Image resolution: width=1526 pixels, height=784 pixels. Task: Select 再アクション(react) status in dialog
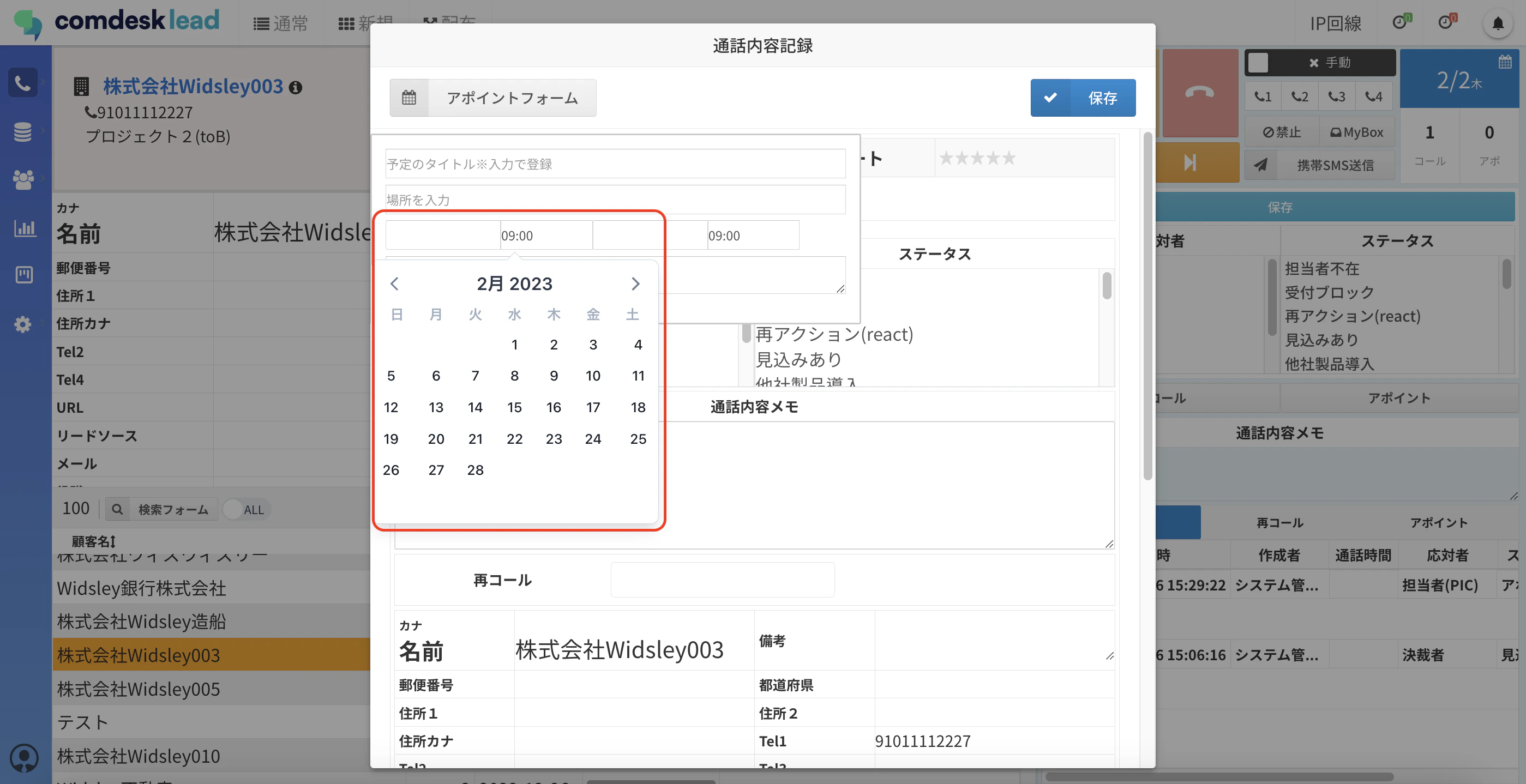834,335
